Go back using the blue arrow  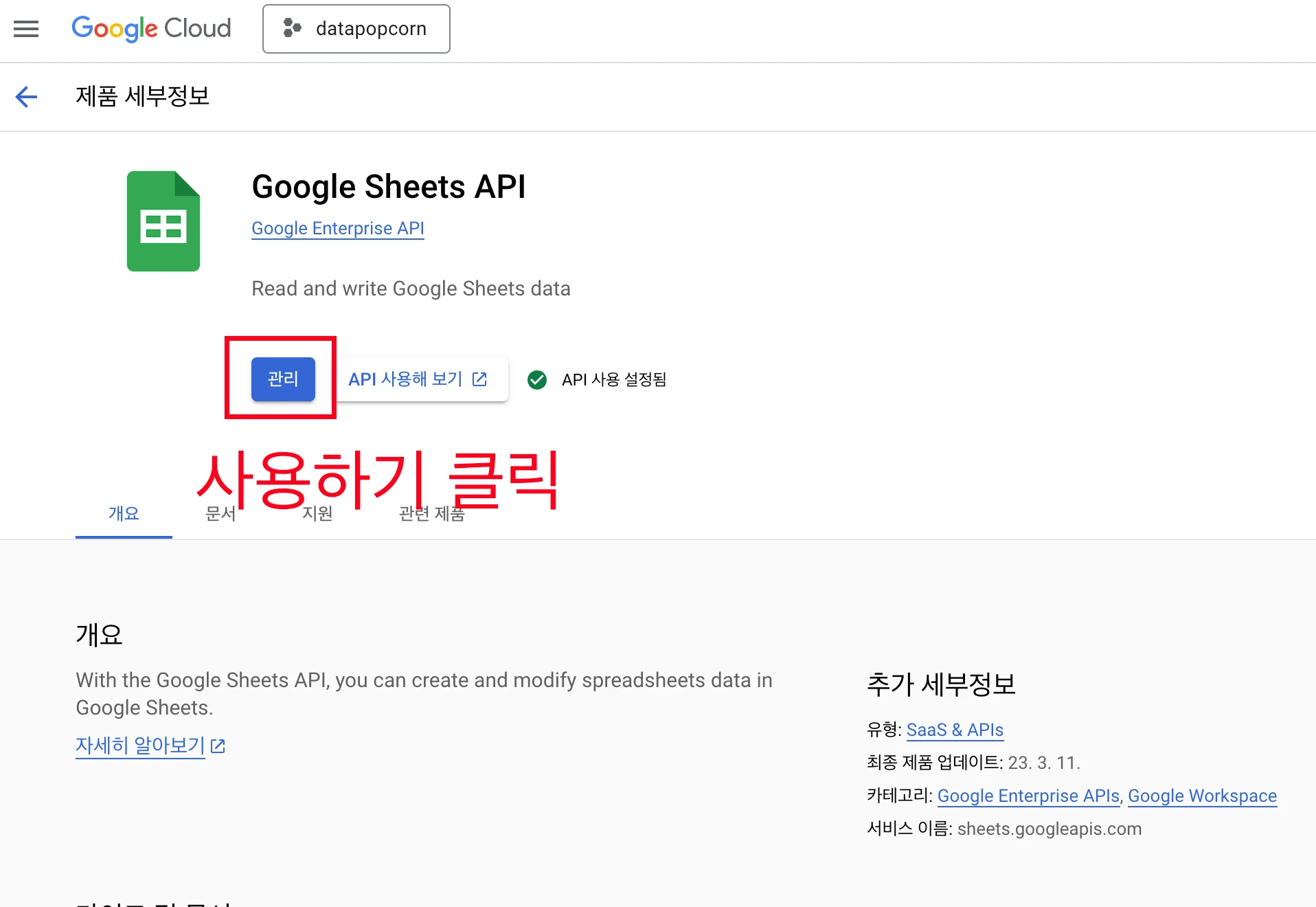pos(26,97)
